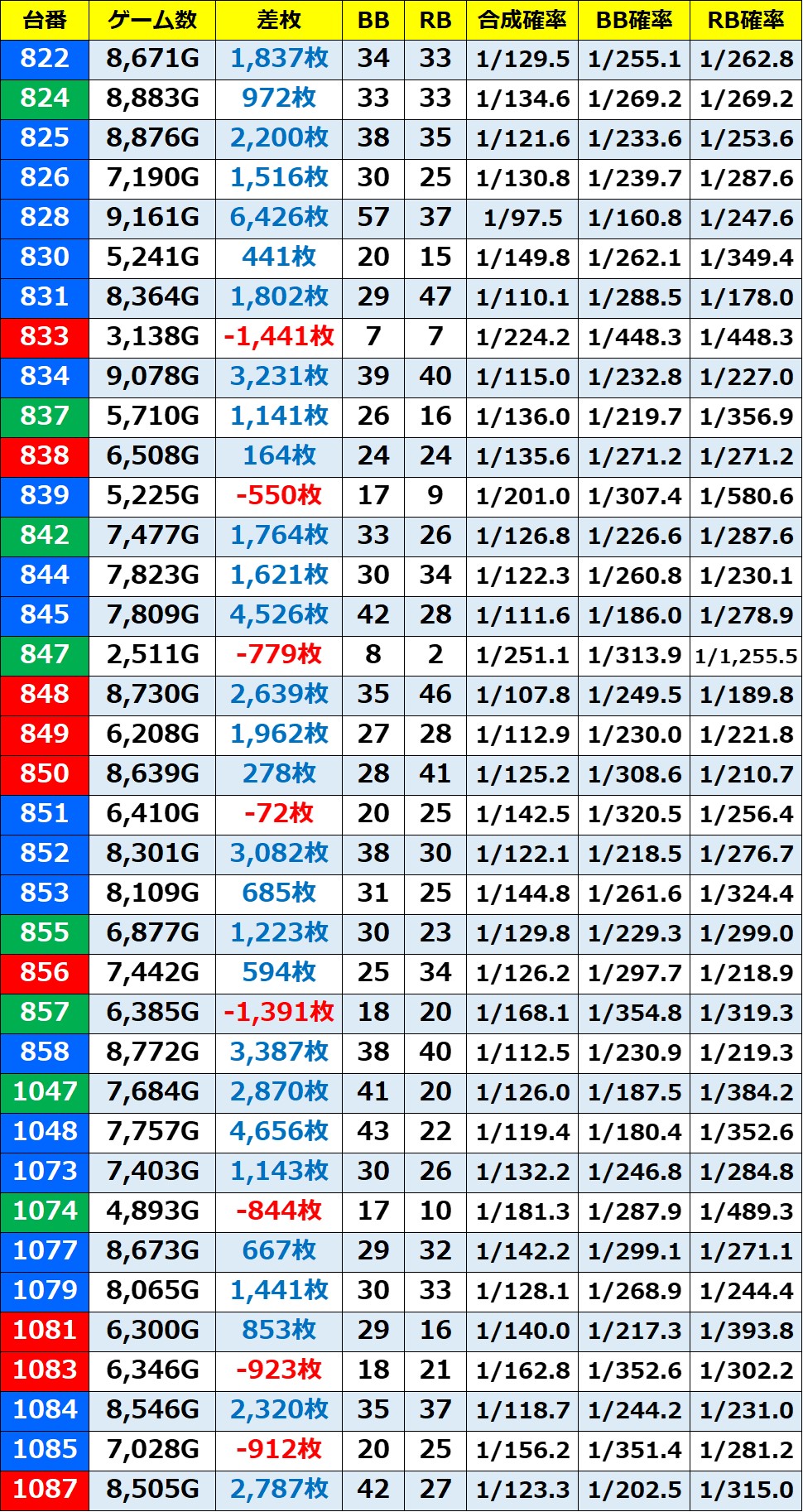Click the 1/251.1 combined probability
This screenshot has width=803, height=1512.
pos(522,657)
